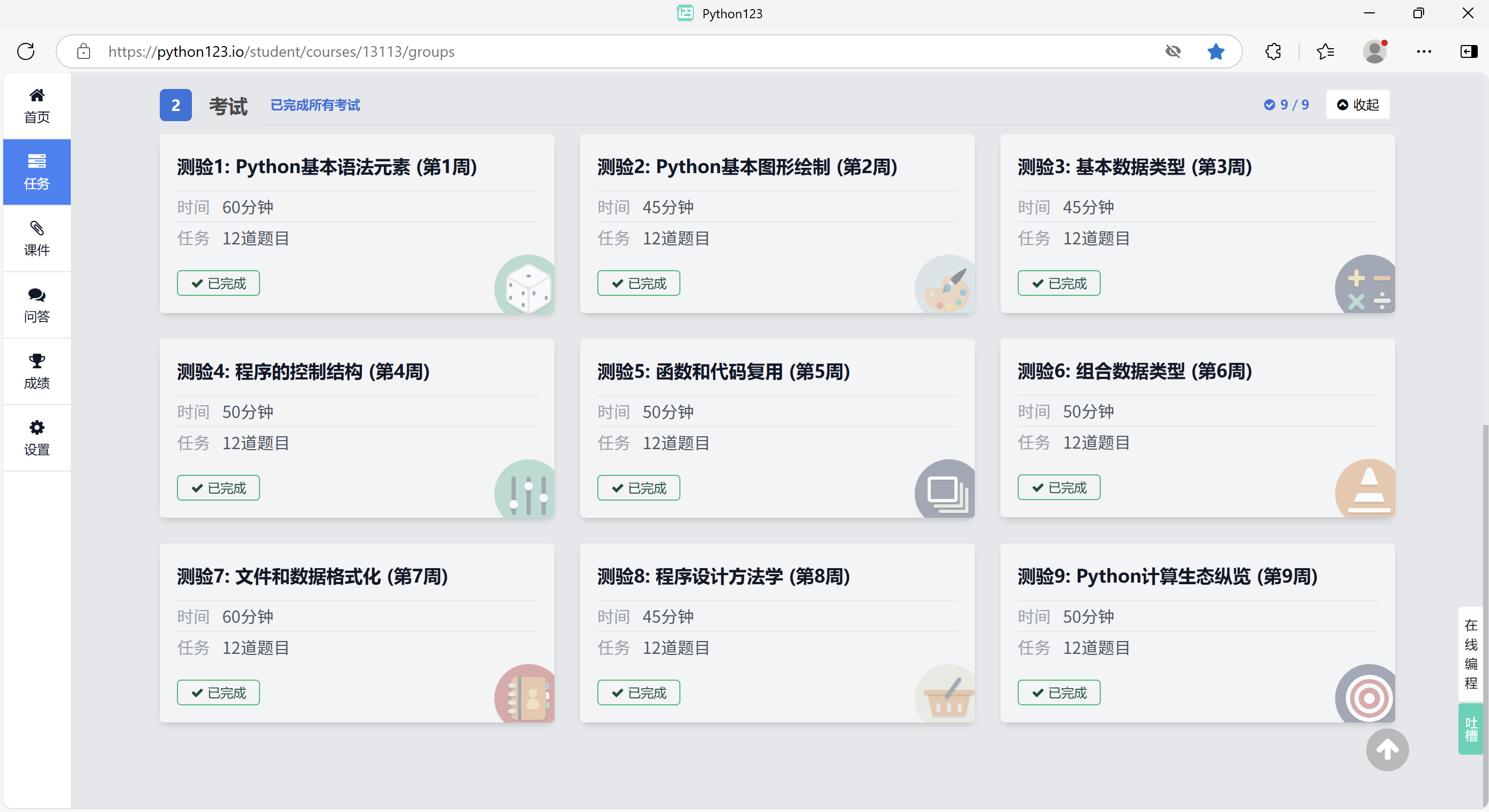Open the browser three-dots settings menu
This screenshot has height=812, width=1489.
(1424, 51)
